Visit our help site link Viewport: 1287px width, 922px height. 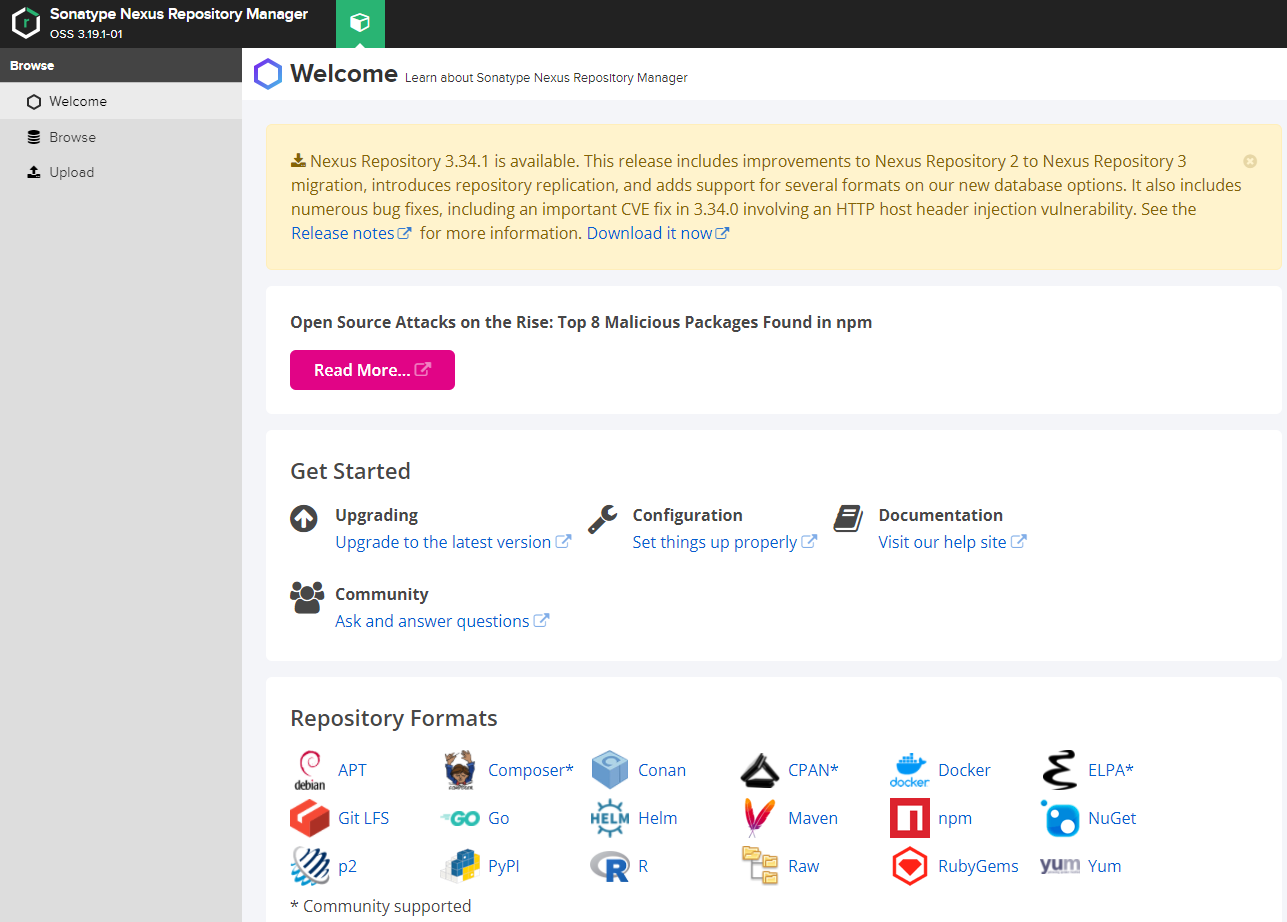(952, 542)
